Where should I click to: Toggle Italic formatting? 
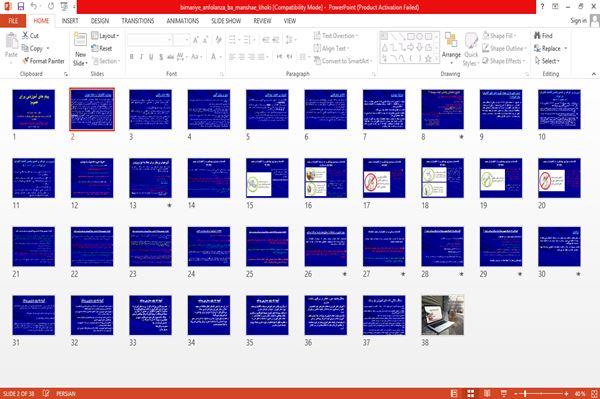click(x=141, y=57)
